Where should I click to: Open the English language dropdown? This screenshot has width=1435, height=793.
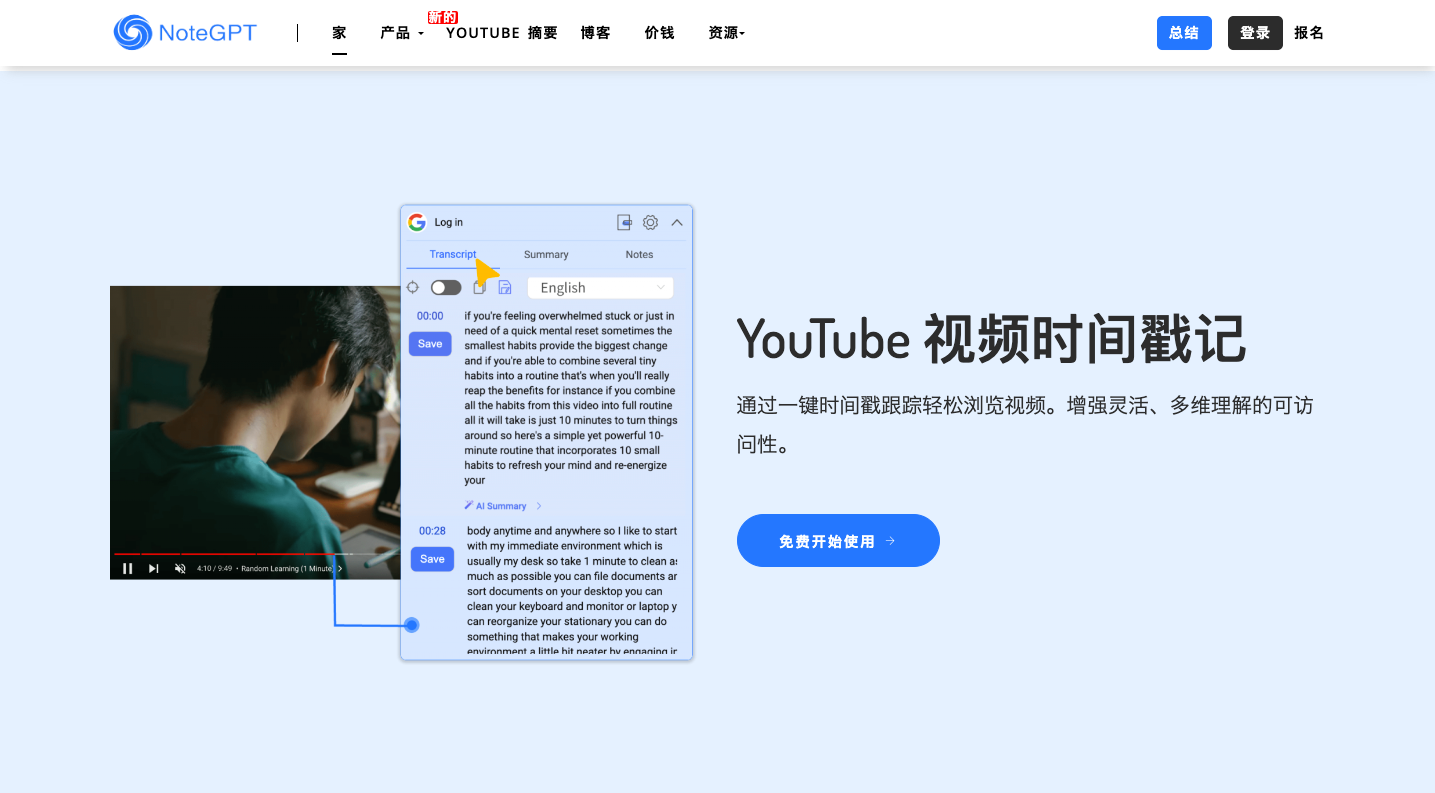pyautogui.click(x=600, y=288)
